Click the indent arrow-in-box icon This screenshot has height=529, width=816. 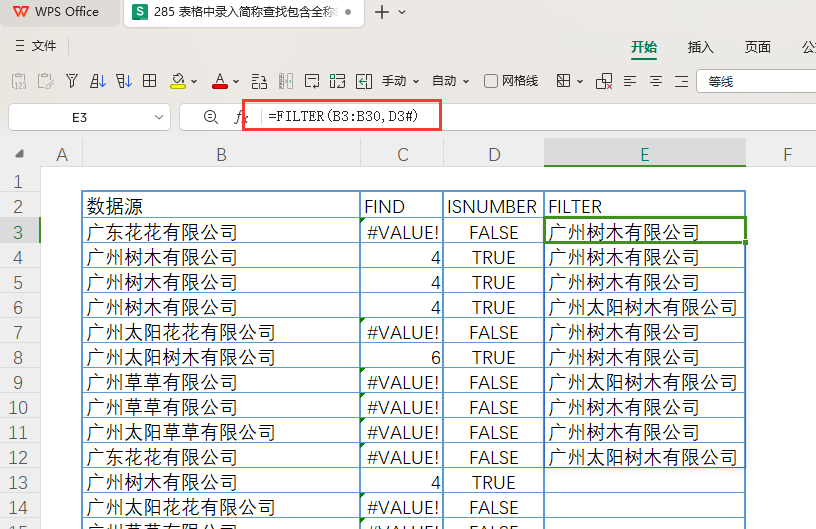pyautogui.click(x=364, y=81)
